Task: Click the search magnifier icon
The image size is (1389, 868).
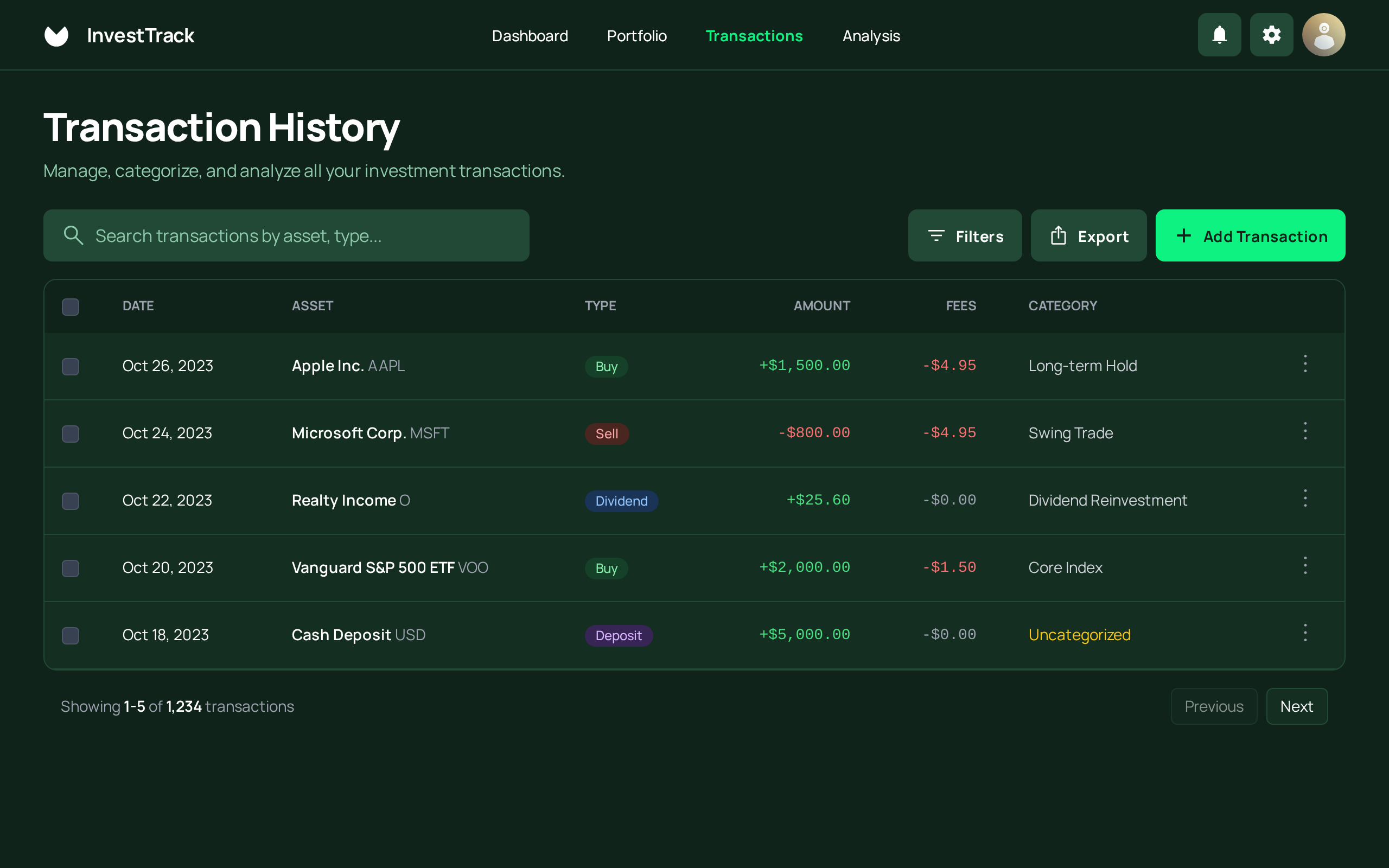Action: click(x=73, y=235)
